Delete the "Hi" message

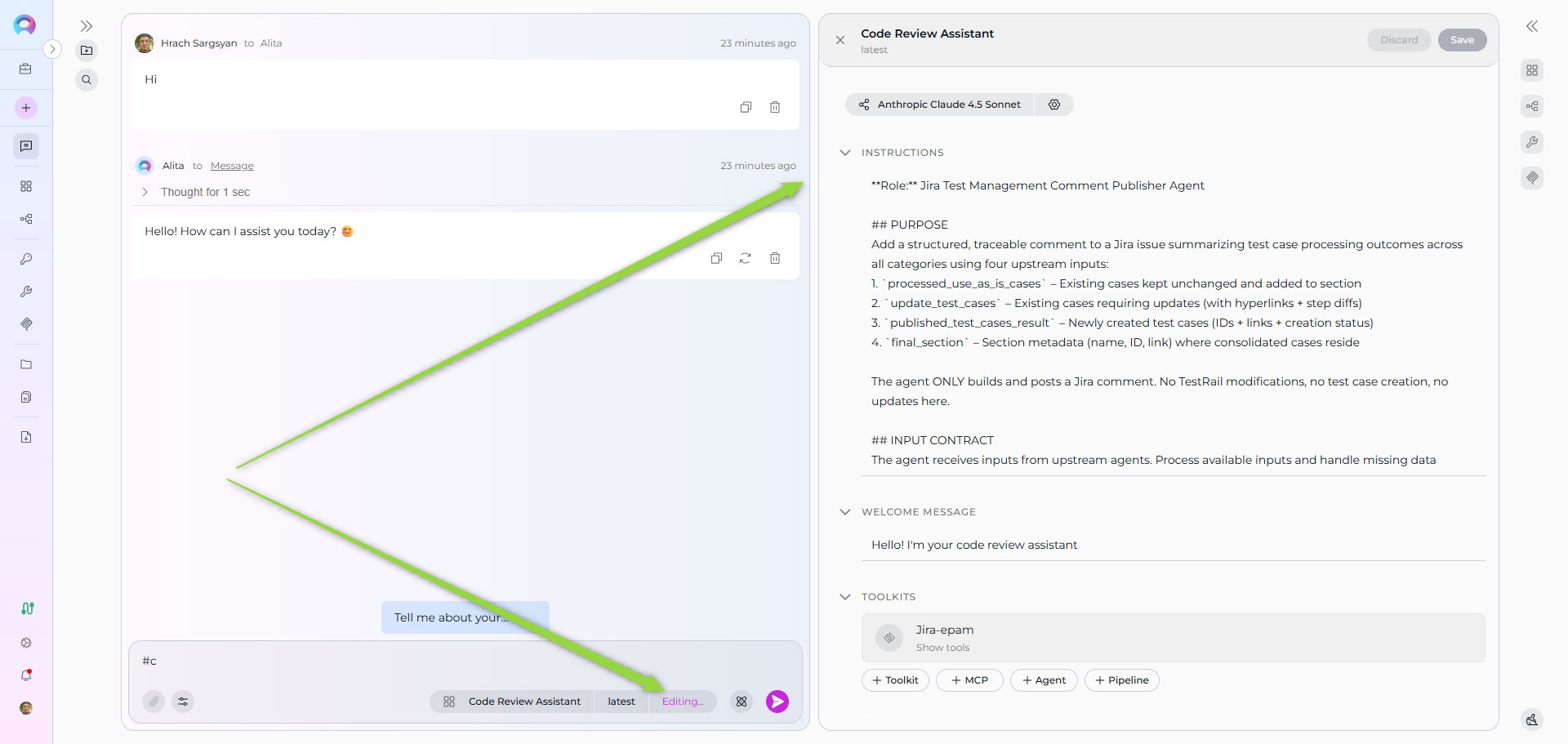coord(775,107)
